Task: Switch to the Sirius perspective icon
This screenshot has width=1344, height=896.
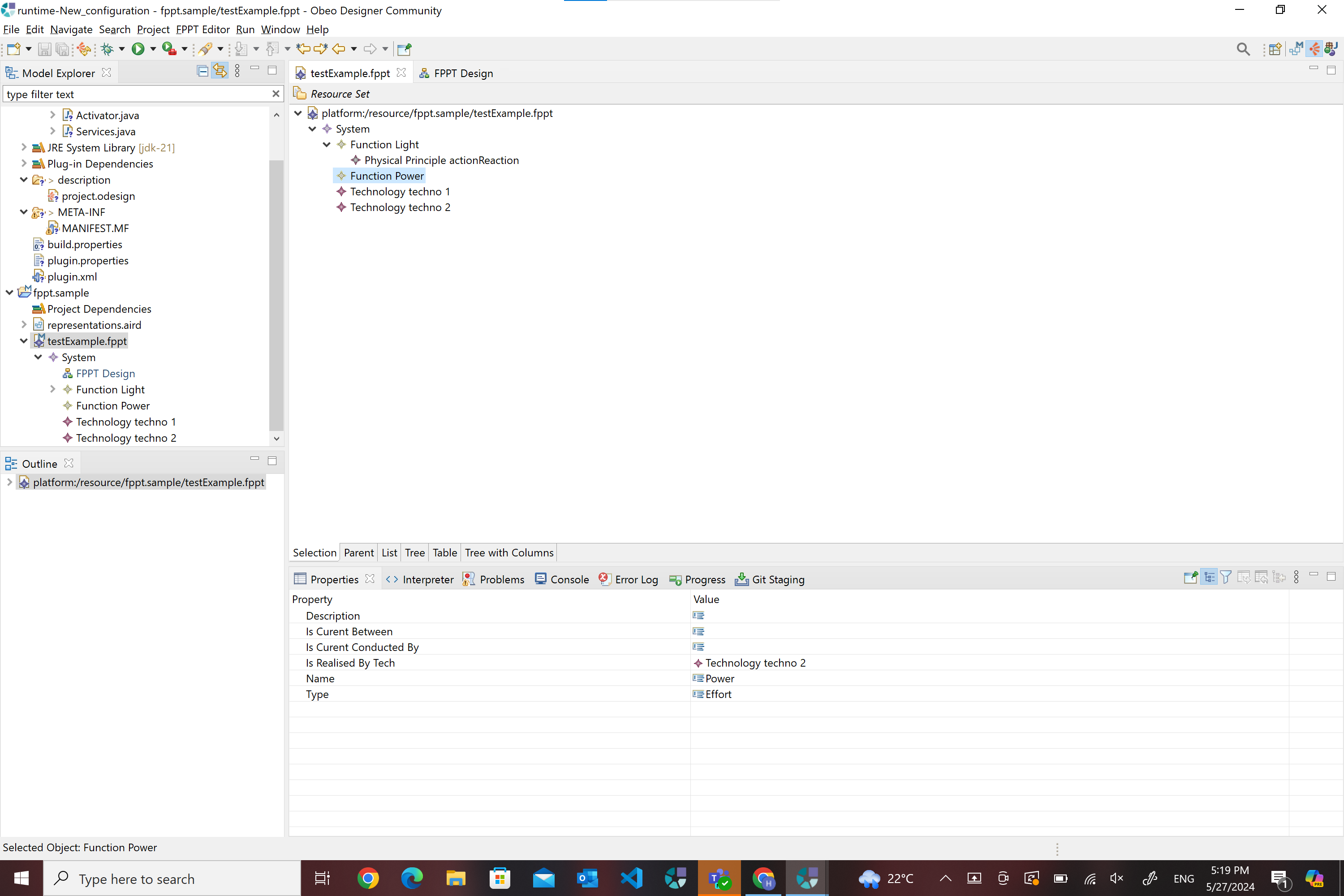Action: coord(1314,49)
